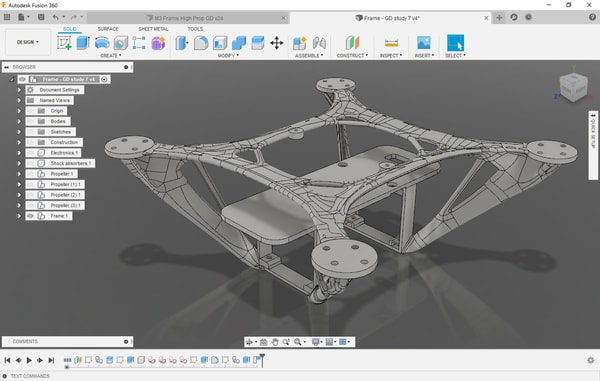This screenshot has width=600, height=381.
Task: Open the DESIGN workspace dropdown
Action: (x=28, y=42)
